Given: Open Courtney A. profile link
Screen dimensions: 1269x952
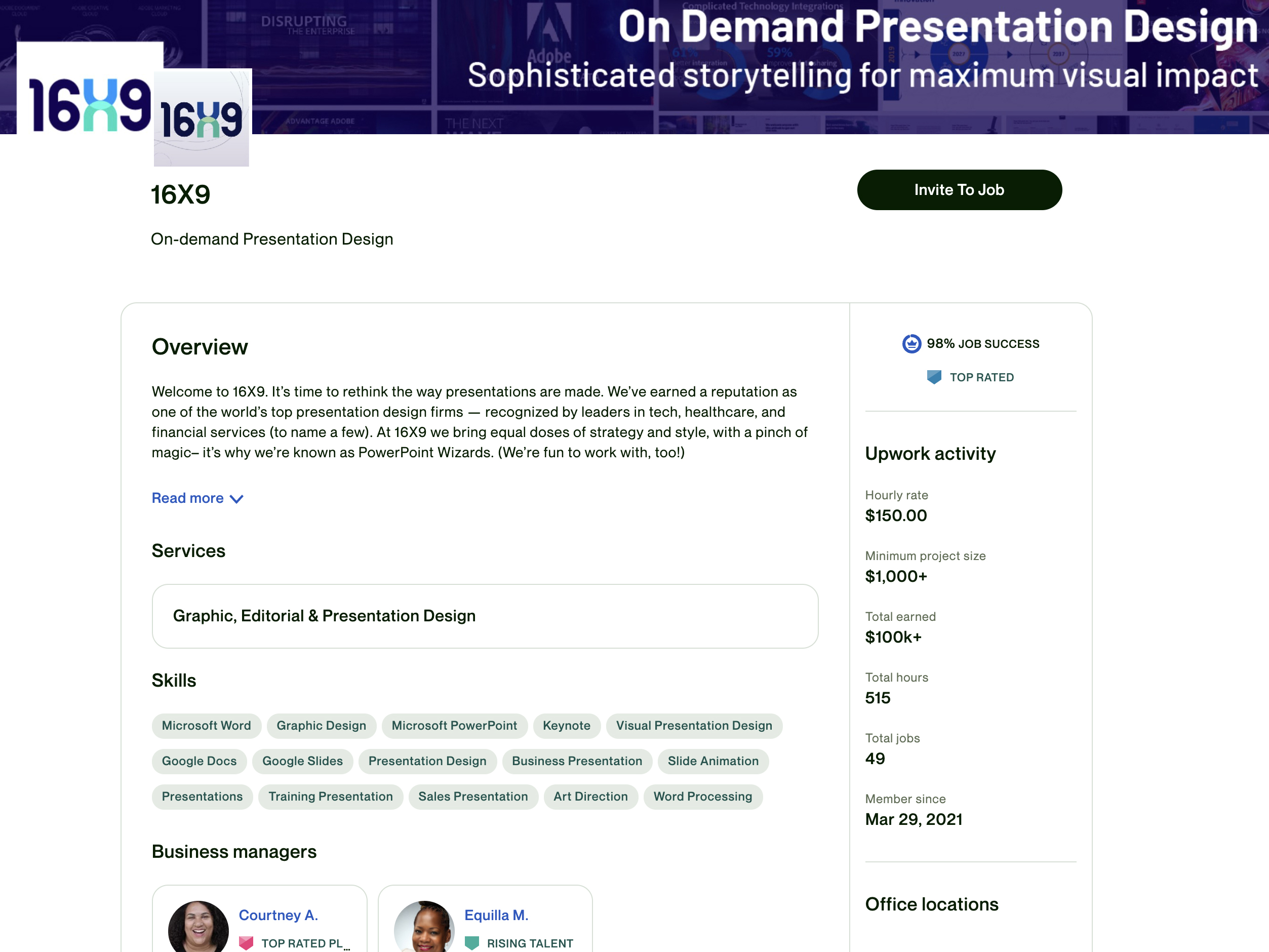Looking at the screenshot, I should (278, 915).
